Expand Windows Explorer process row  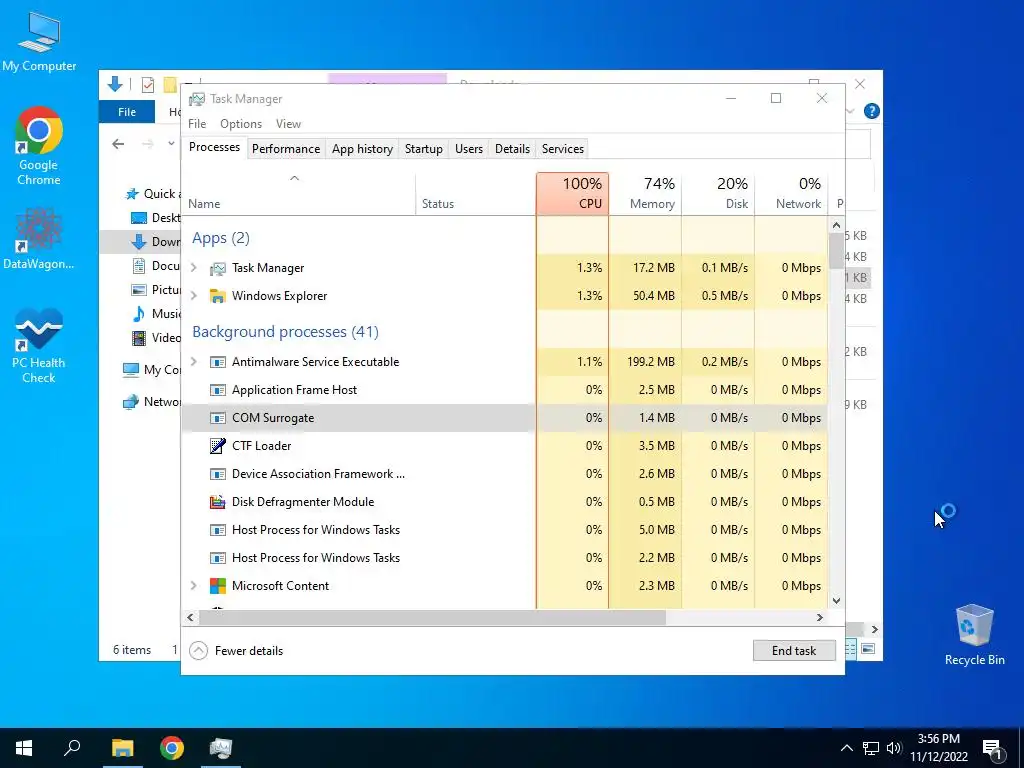click(x=194, y=296)
